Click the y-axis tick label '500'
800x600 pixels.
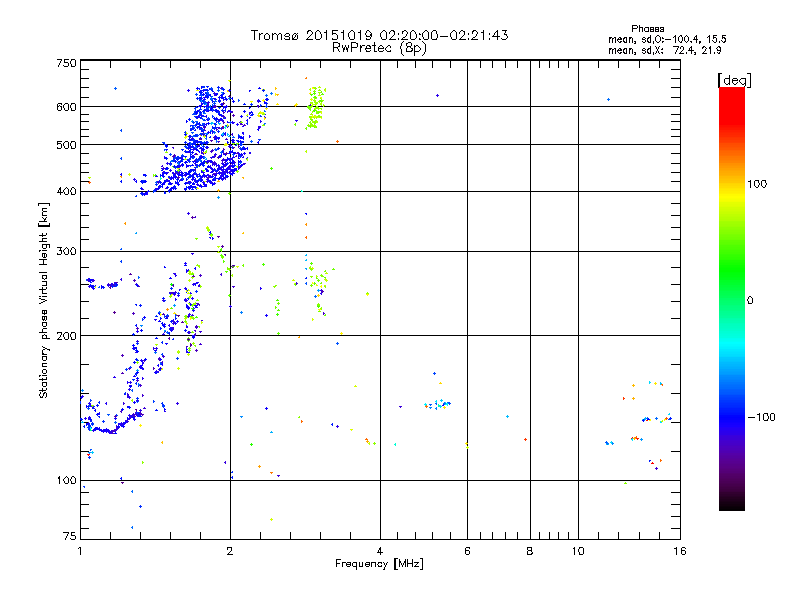pos(66,145)
